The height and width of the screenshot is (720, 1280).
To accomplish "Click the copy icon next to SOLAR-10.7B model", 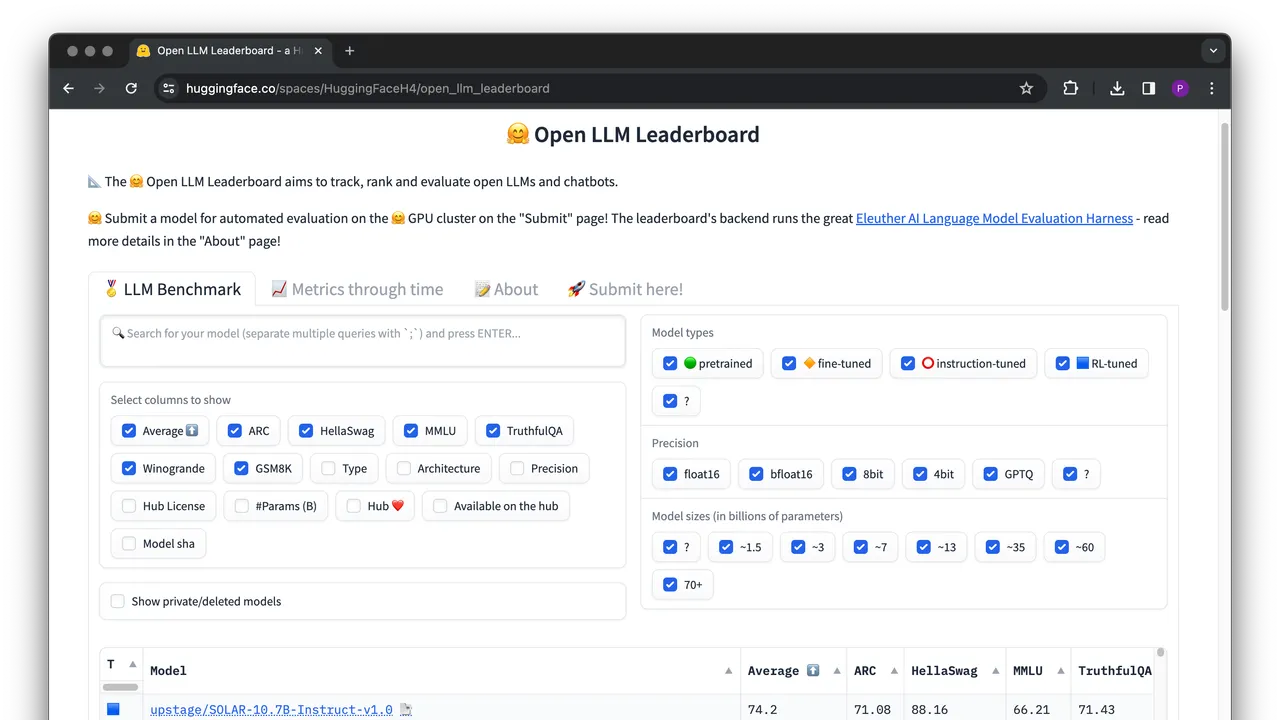I will (405, 710).
